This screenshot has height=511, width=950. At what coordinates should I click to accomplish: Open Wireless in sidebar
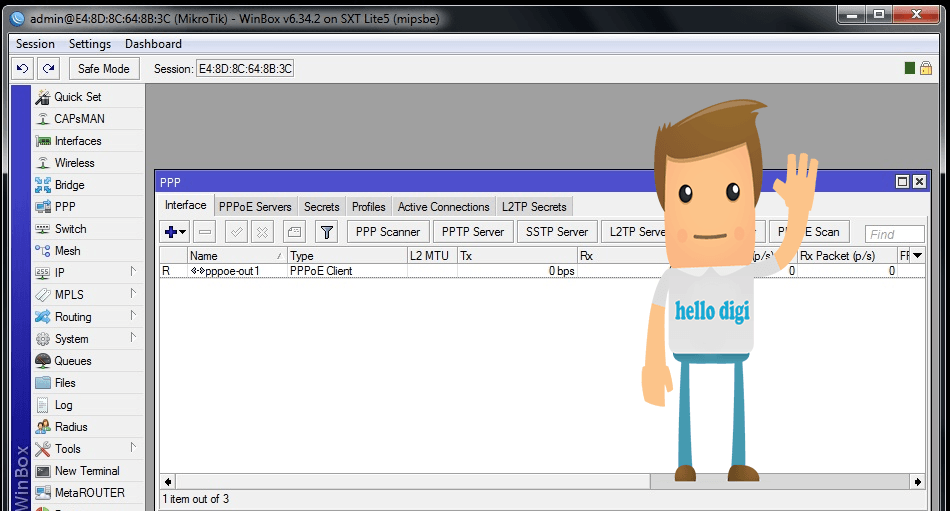(88, 162)
